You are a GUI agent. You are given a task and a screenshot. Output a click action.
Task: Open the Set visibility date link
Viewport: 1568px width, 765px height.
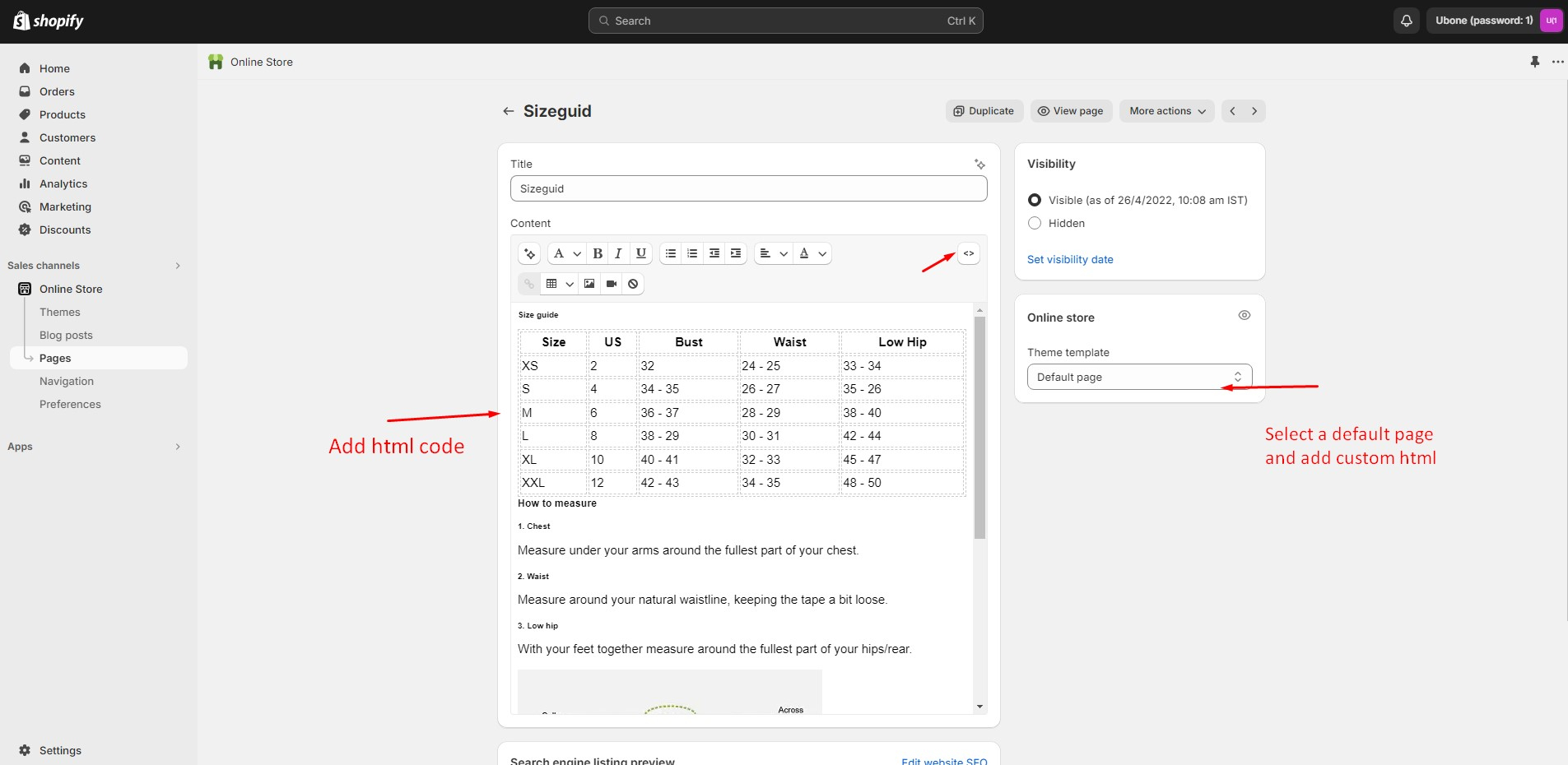click(1069, 259)
